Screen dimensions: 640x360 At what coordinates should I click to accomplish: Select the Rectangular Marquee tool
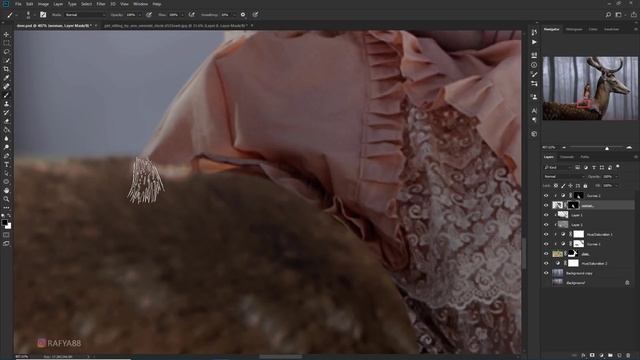pyautogui.click(x=6, y=43)
